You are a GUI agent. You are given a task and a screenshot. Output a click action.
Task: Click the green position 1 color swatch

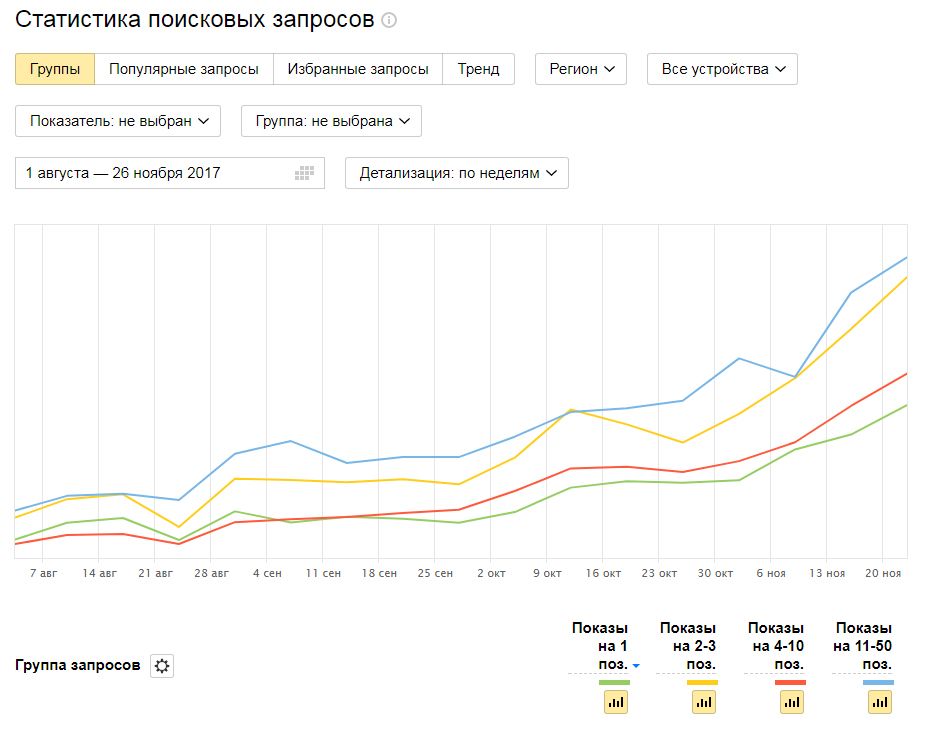point(615,683)
